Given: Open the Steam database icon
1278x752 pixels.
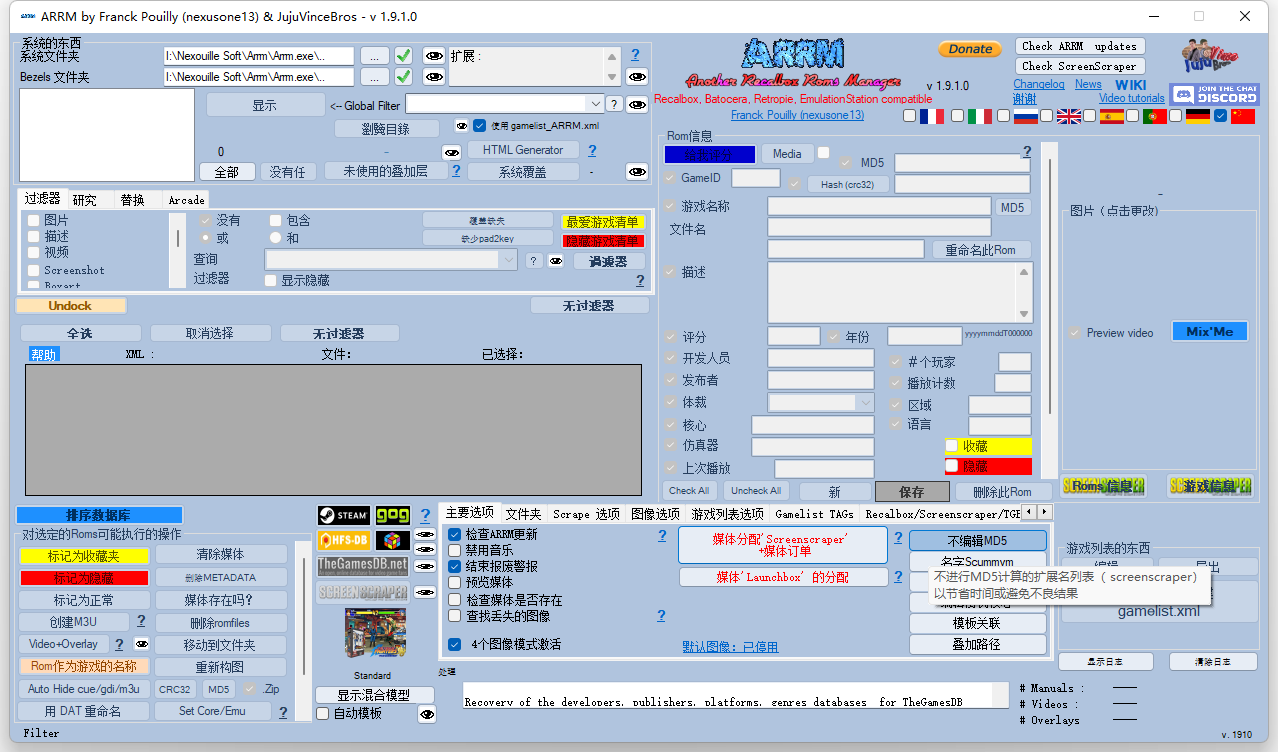Looking at the screenshot, I should pos(343,515).
